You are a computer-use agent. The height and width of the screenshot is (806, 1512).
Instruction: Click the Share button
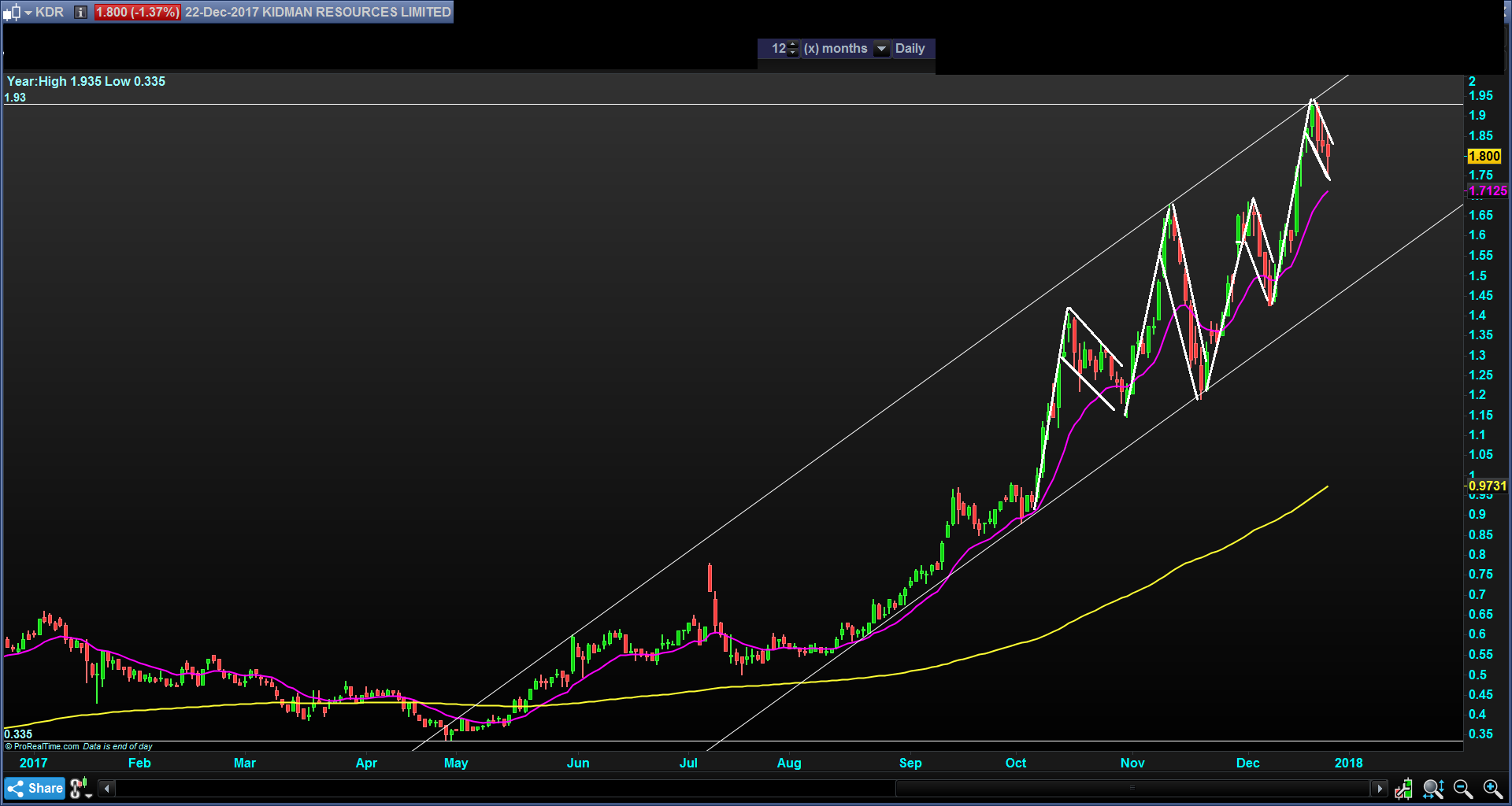[x=35, y=788]
